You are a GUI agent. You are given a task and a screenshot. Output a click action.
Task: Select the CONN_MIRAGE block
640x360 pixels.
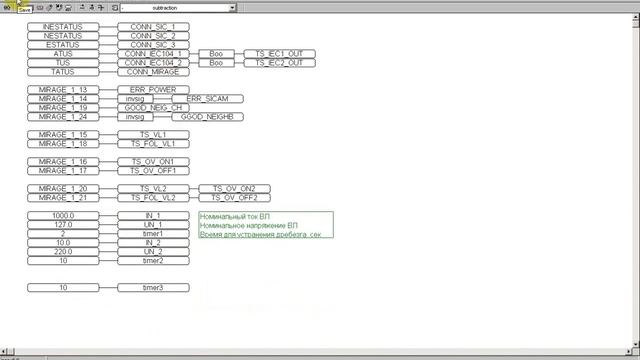click(x=153, y=72)
